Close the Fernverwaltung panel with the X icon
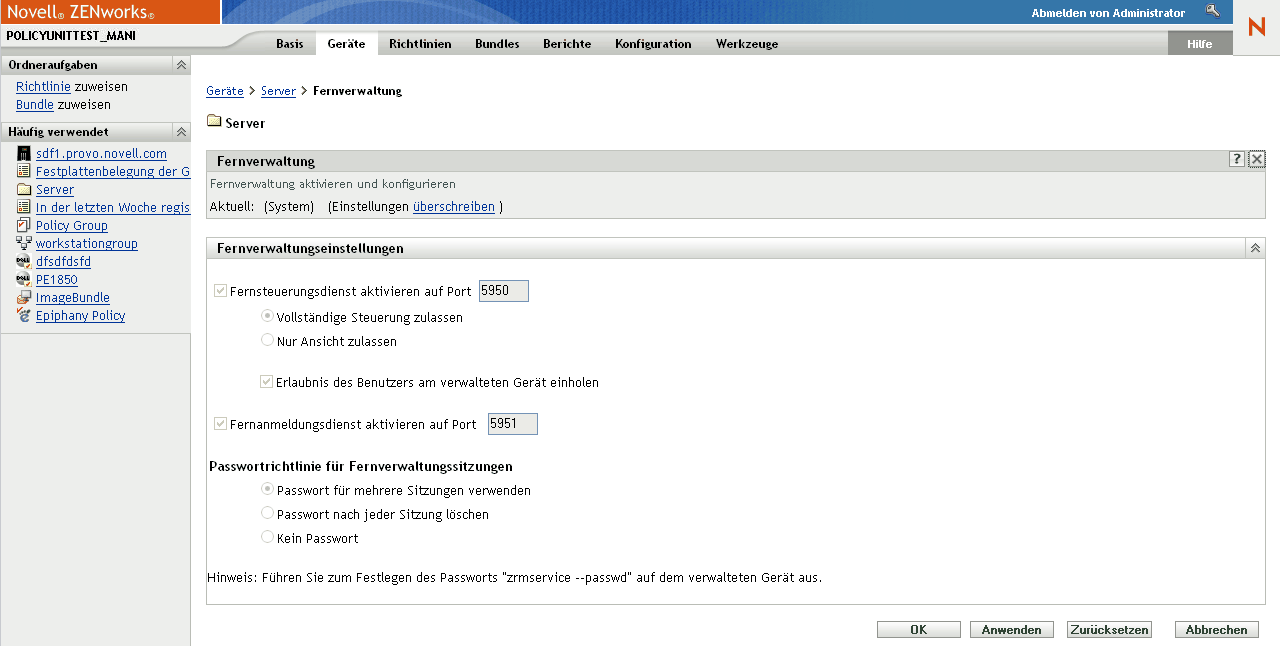The width and height of the screenshot is (1280, 646). click(x=1257, y=159)
